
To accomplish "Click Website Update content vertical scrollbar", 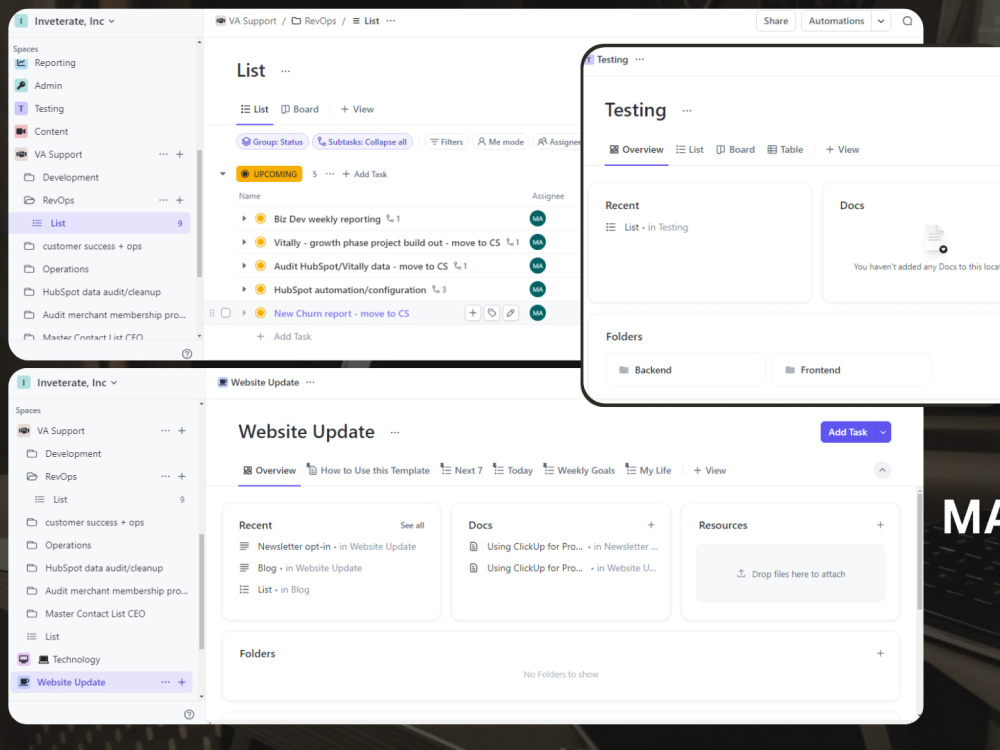I will (919, 552).
